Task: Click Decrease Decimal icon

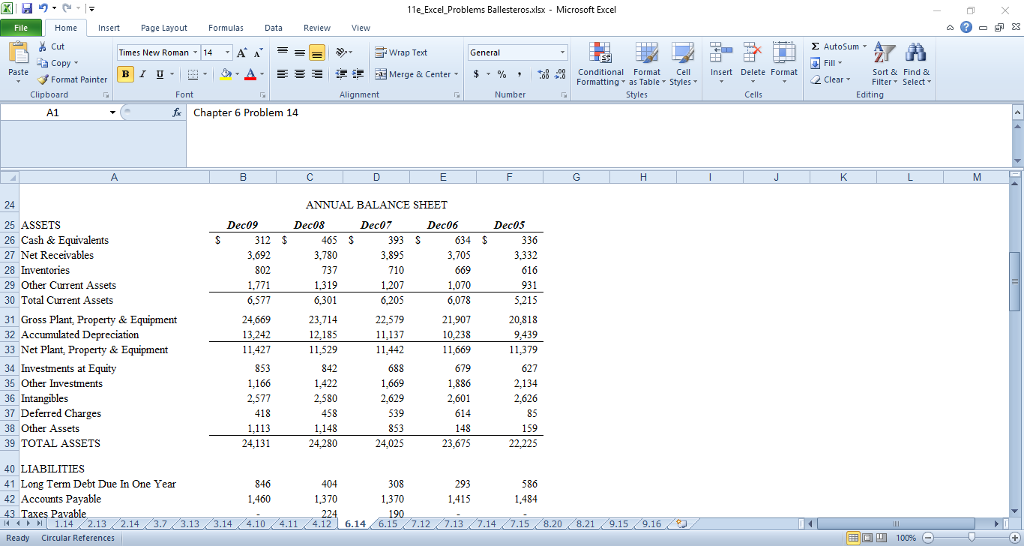Action: click(560, 74)
